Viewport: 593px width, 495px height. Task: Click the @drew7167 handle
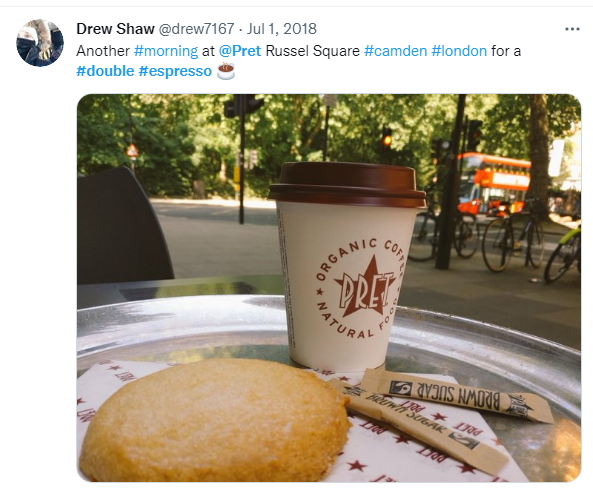196,29
